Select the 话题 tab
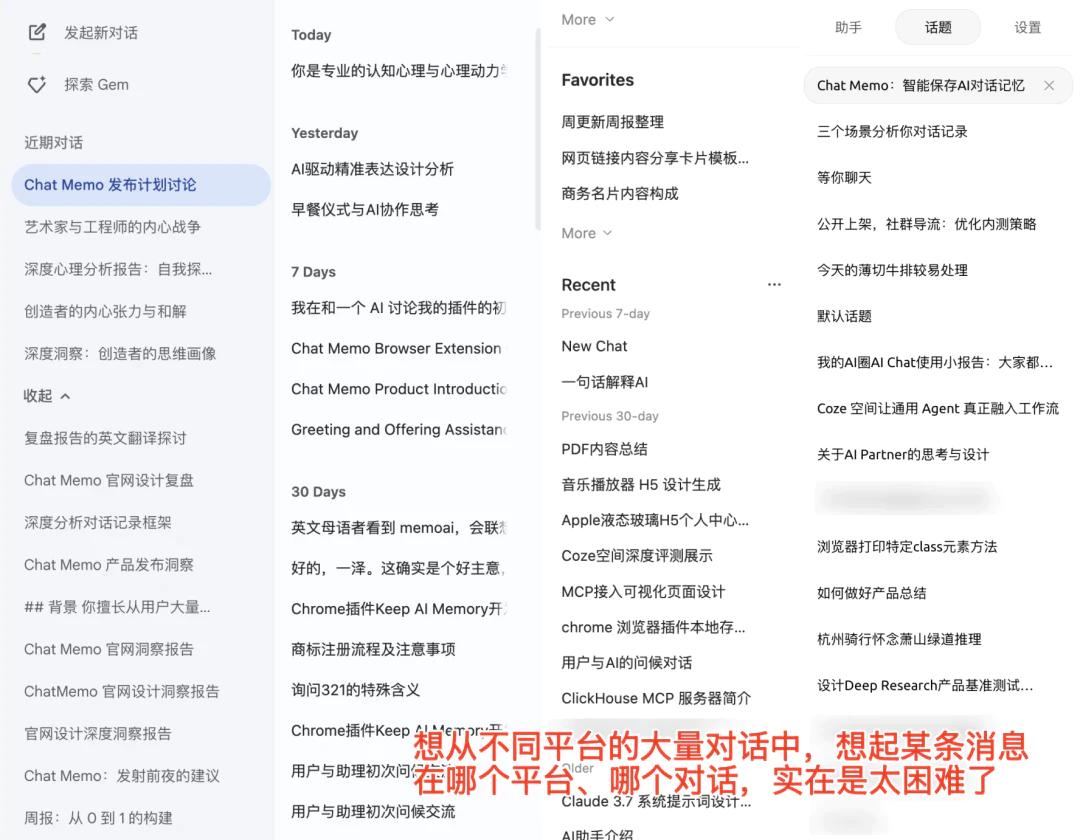 coord(937,27)
